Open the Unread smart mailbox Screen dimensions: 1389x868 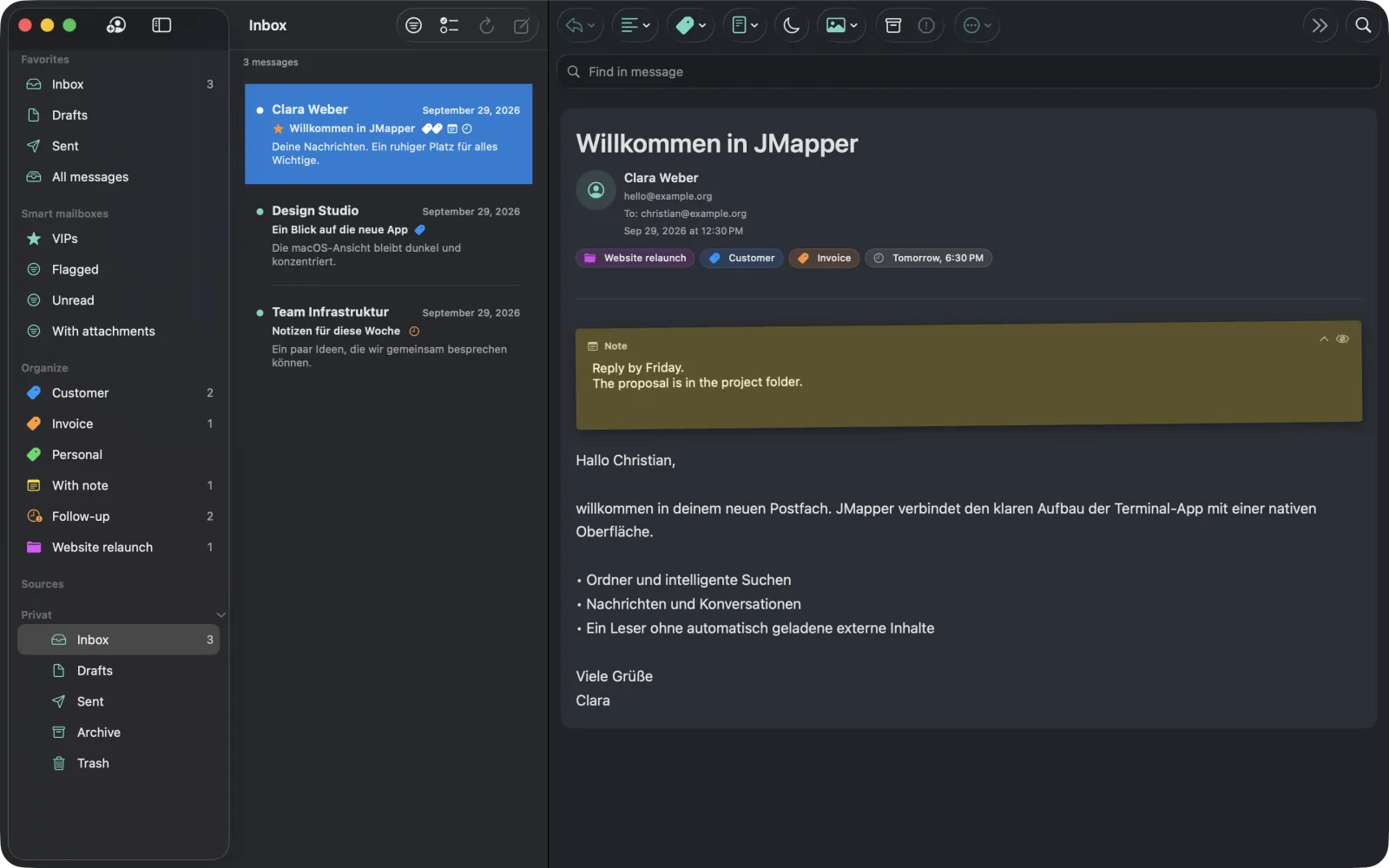click(x=119, y=299)
